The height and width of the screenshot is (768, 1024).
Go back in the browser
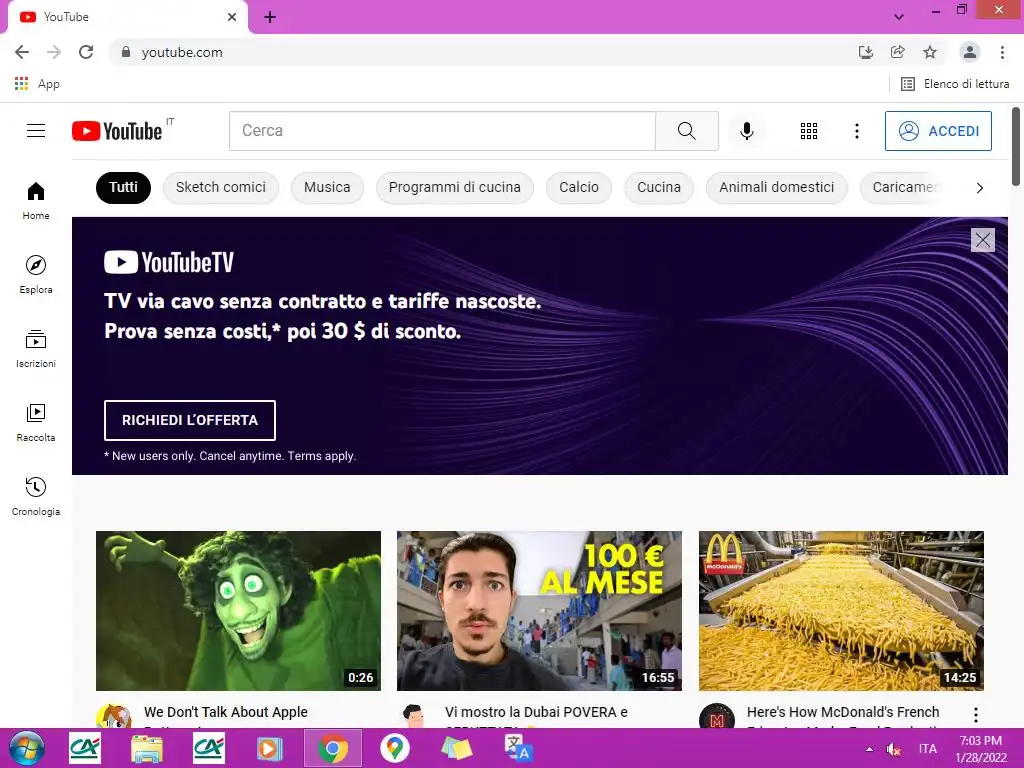pyautogui.click(x=22, y=52)
